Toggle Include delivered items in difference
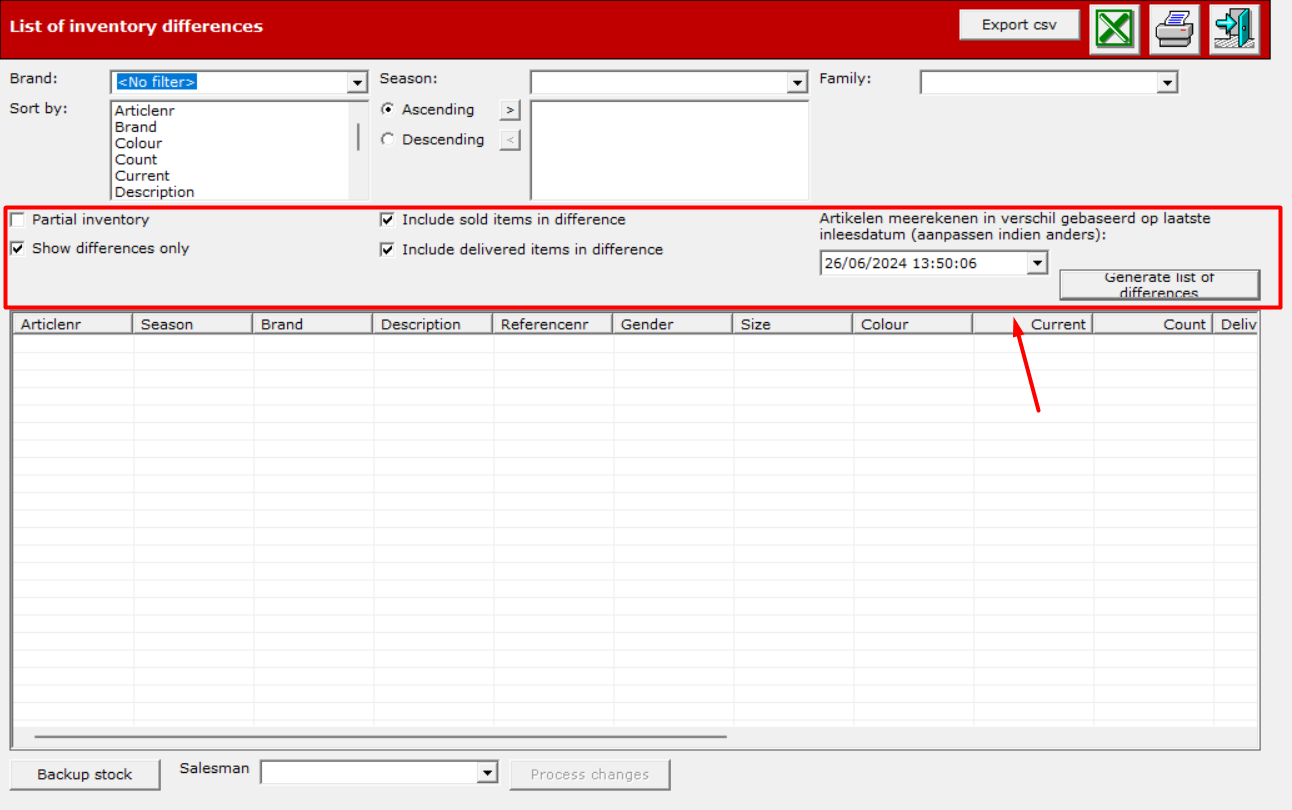Image resolution: width=1292 pixels, height=810 pixels. [388, 249]
